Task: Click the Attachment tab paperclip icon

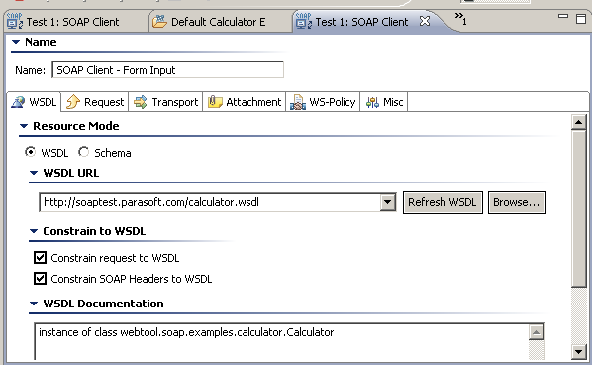Action: coord(215,102)
